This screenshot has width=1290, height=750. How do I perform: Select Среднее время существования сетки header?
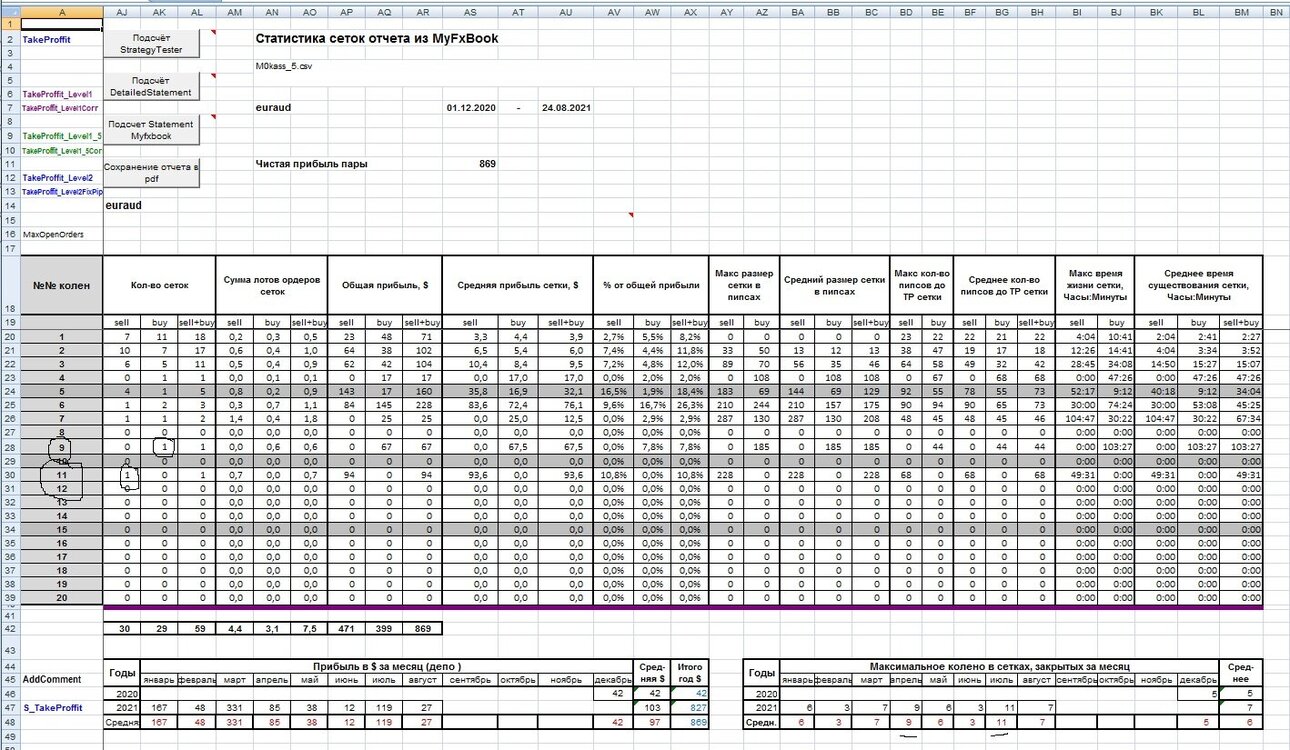click(1199, 285)
